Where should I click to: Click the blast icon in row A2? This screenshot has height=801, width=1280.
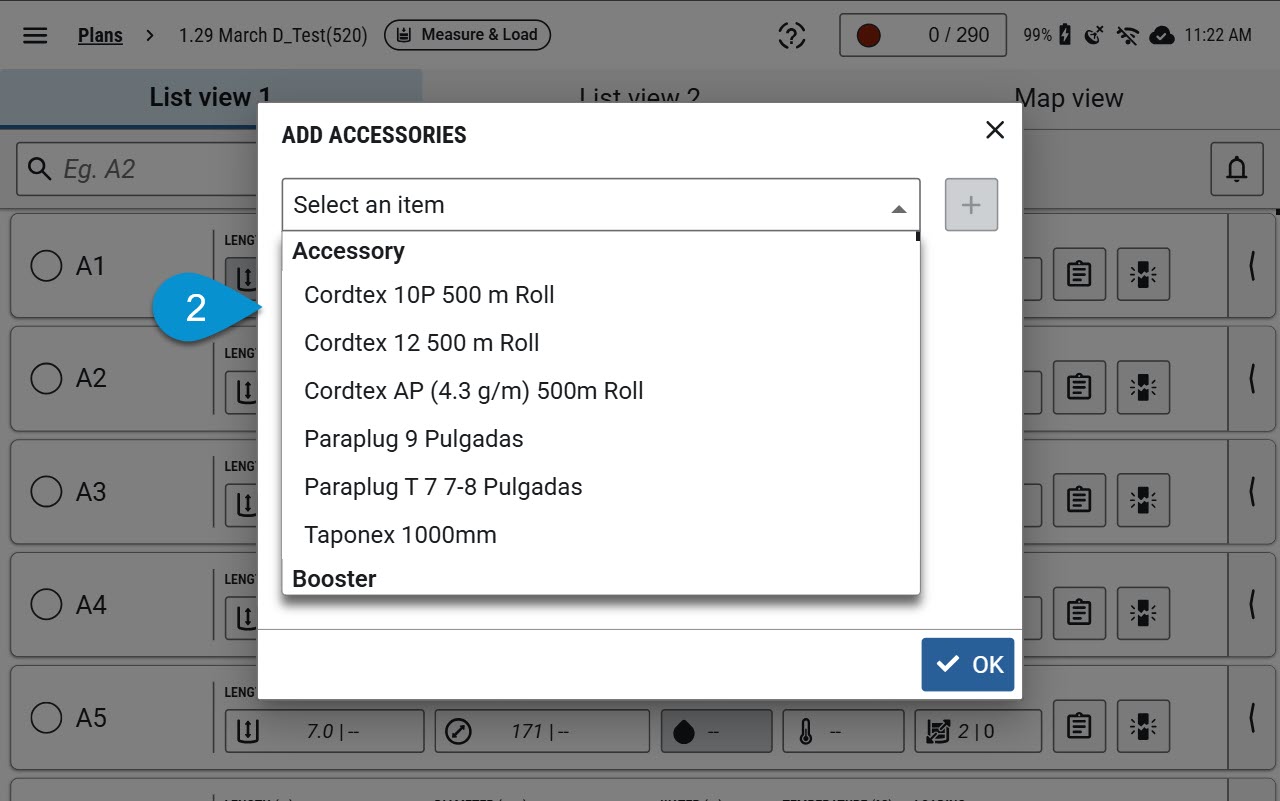point(1143,386)
